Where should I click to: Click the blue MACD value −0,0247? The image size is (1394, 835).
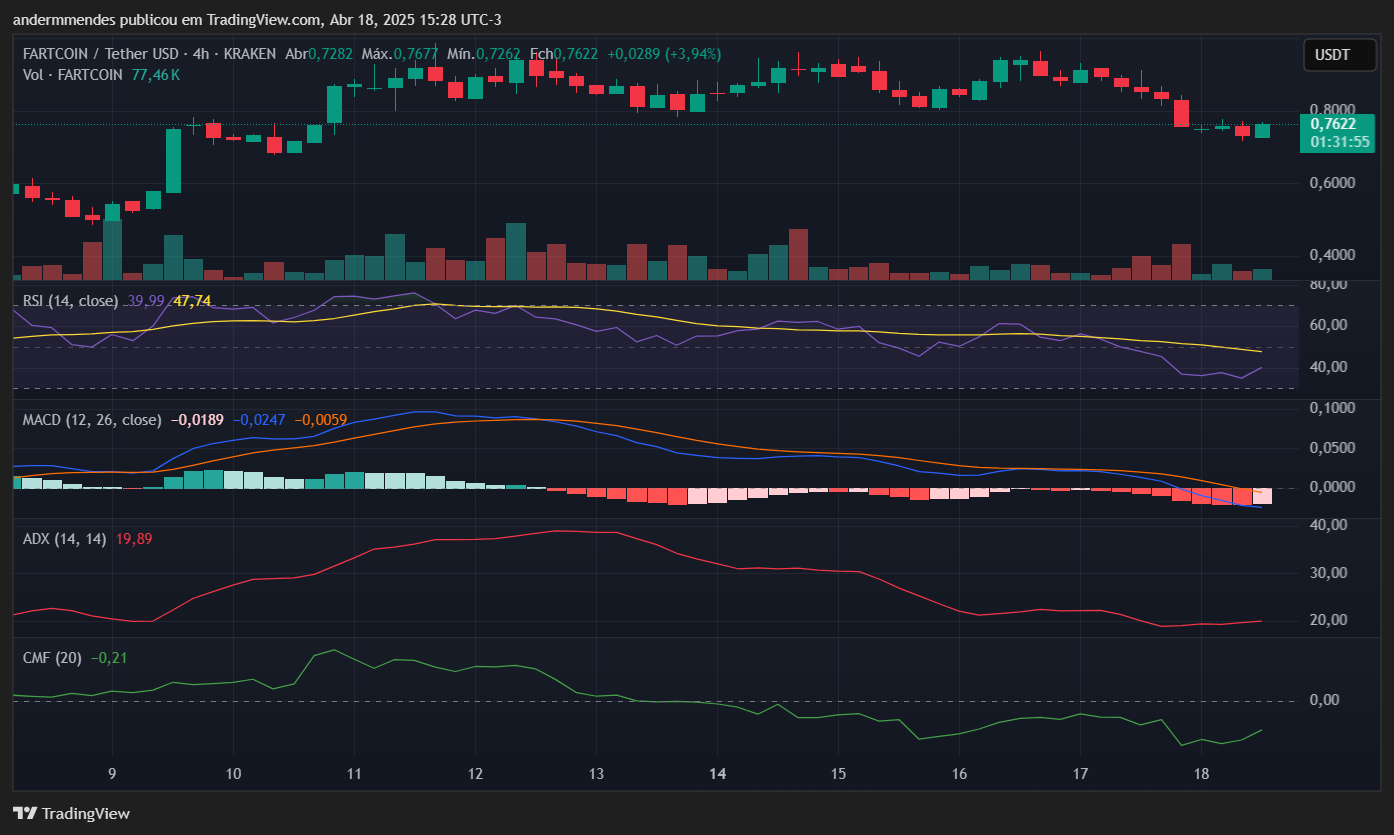click(x=258, y=420)
